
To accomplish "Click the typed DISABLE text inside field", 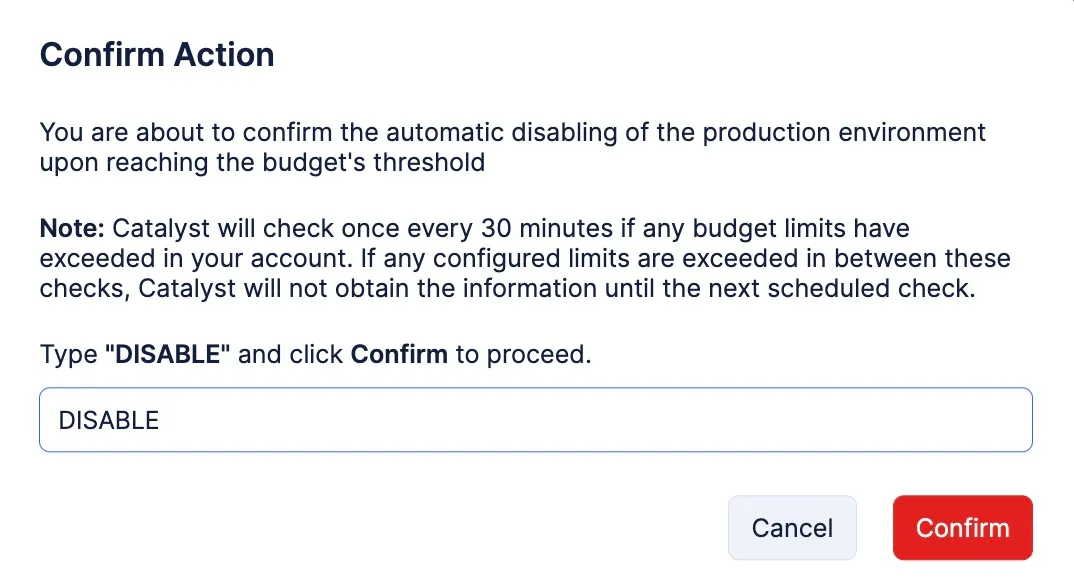I will [109, 420].
